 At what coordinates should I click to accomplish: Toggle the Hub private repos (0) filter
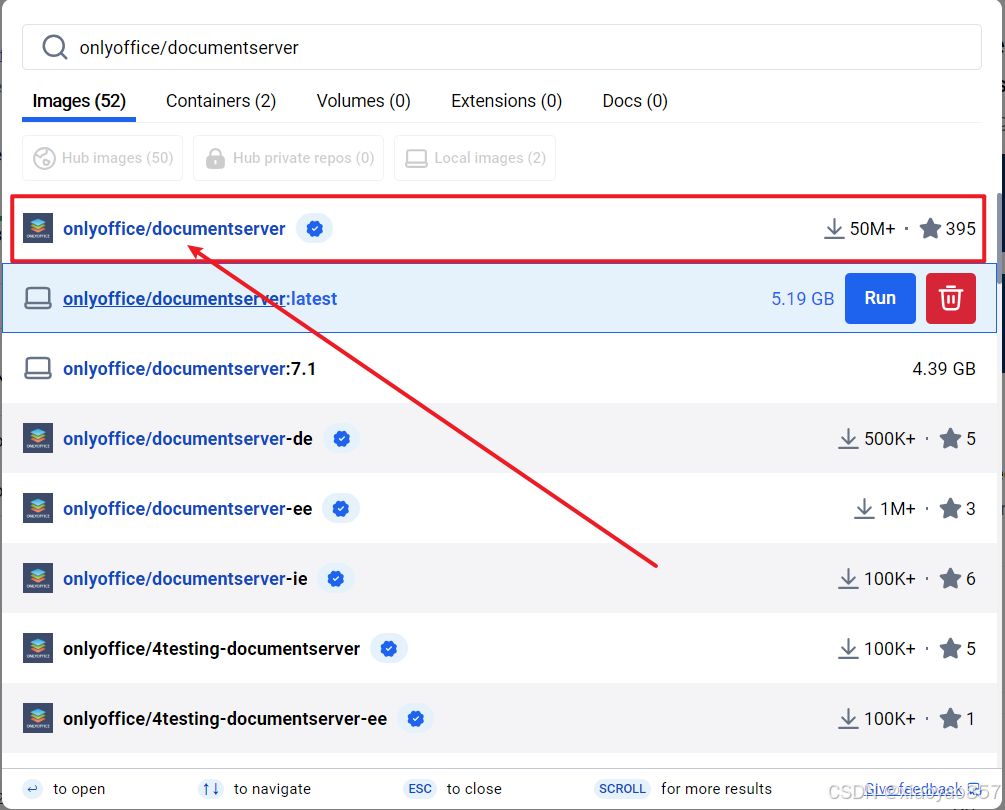pyautogui.click(x=288, y=158)
